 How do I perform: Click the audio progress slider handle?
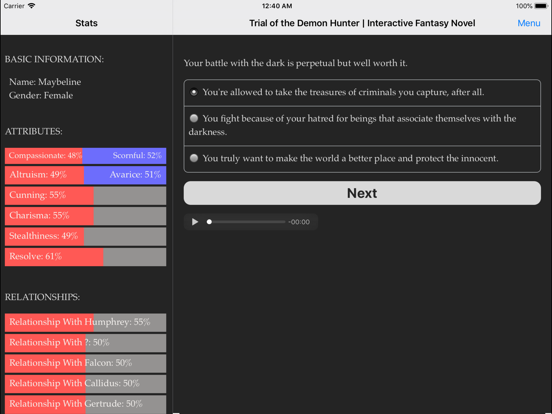click(x=209, y=222)
